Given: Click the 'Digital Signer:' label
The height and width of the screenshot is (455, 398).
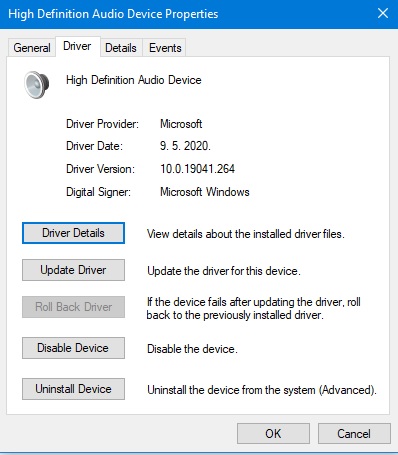Looking at the screenshot, I should tap(98, 192).
